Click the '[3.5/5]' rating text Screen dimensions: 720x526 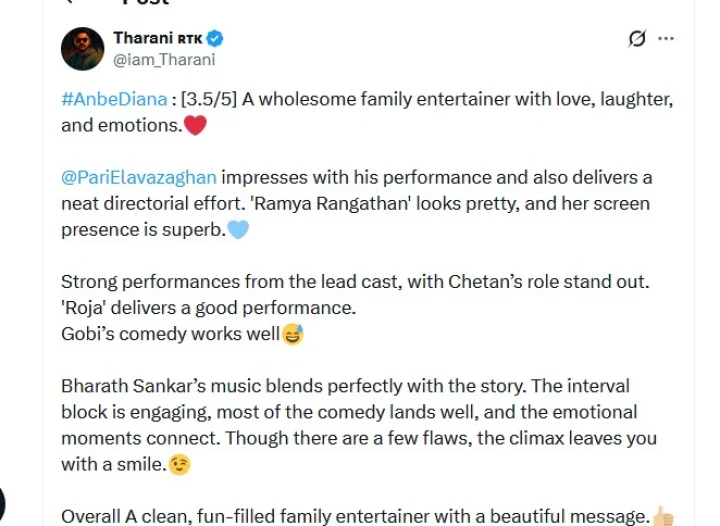(x=209, y=99)
